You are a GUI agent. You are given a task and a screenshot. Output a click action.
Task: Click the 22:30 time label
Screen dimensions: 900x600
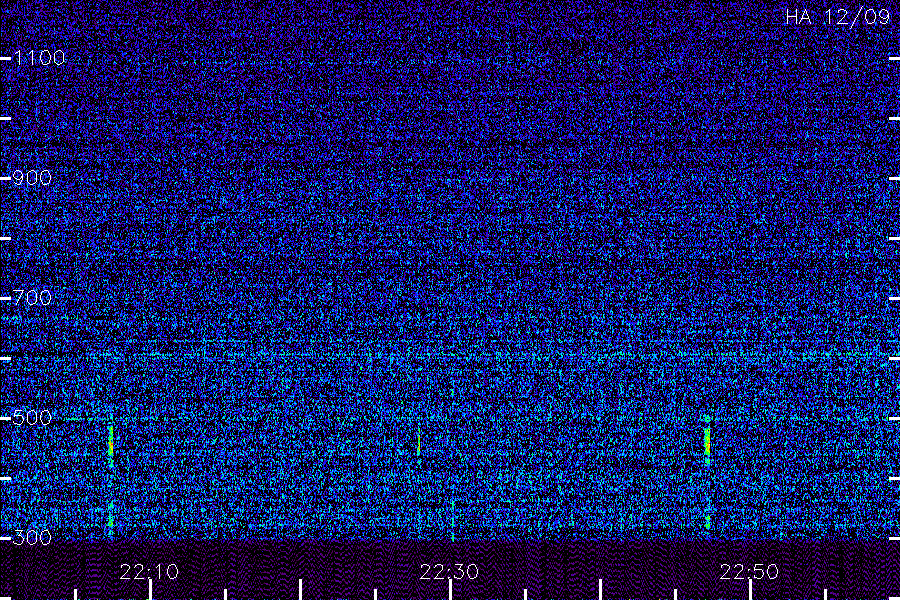[449, 572]
